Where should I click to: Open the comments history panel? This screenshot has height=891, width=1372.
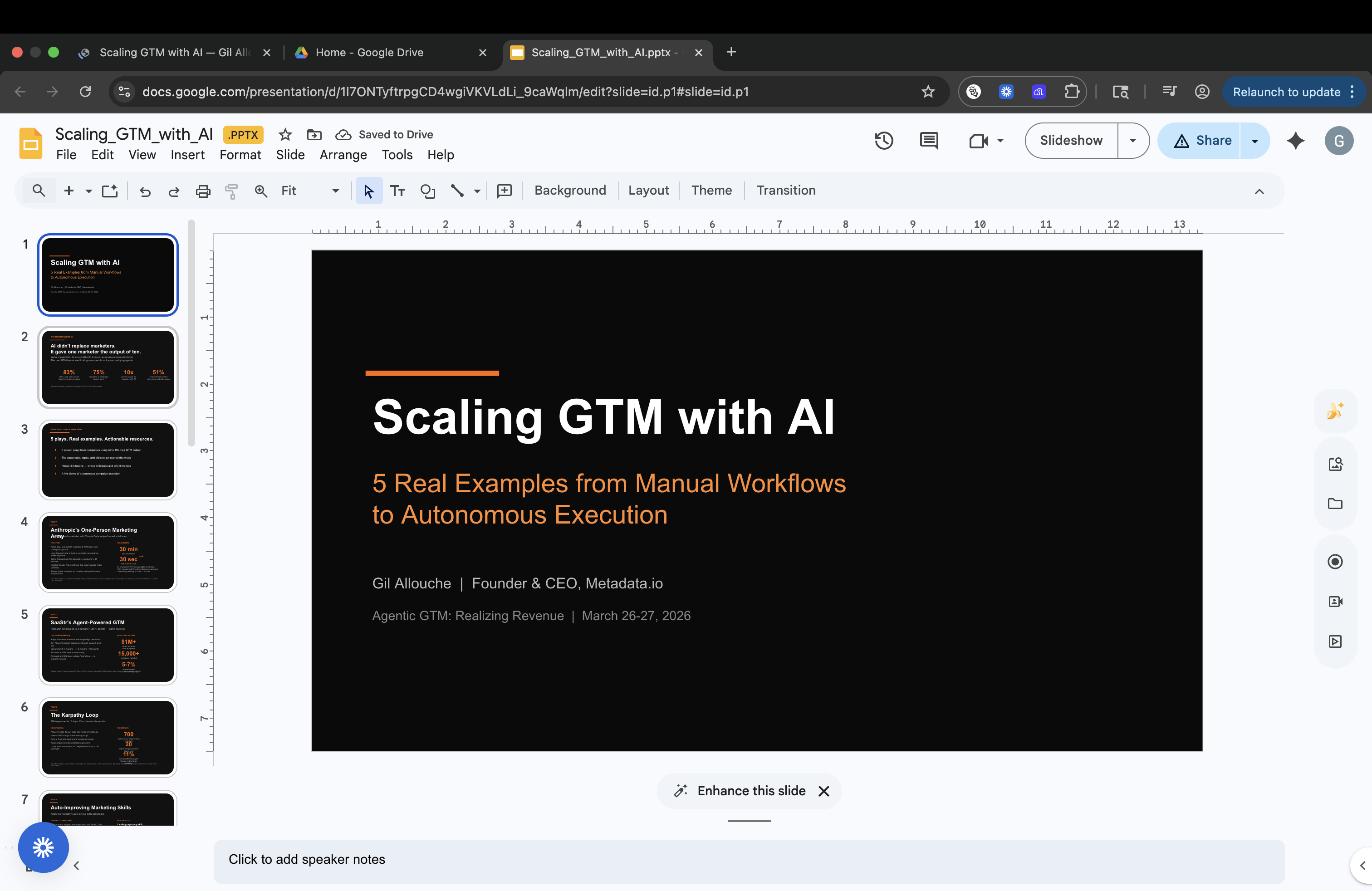tap(929, 141)
